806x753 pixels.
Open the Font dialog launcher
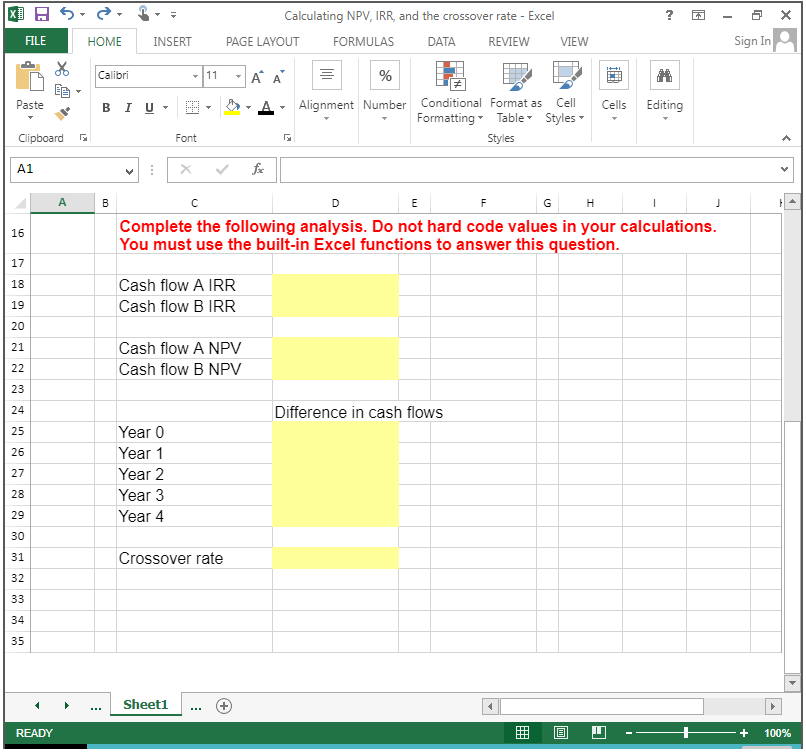[288, 138]
